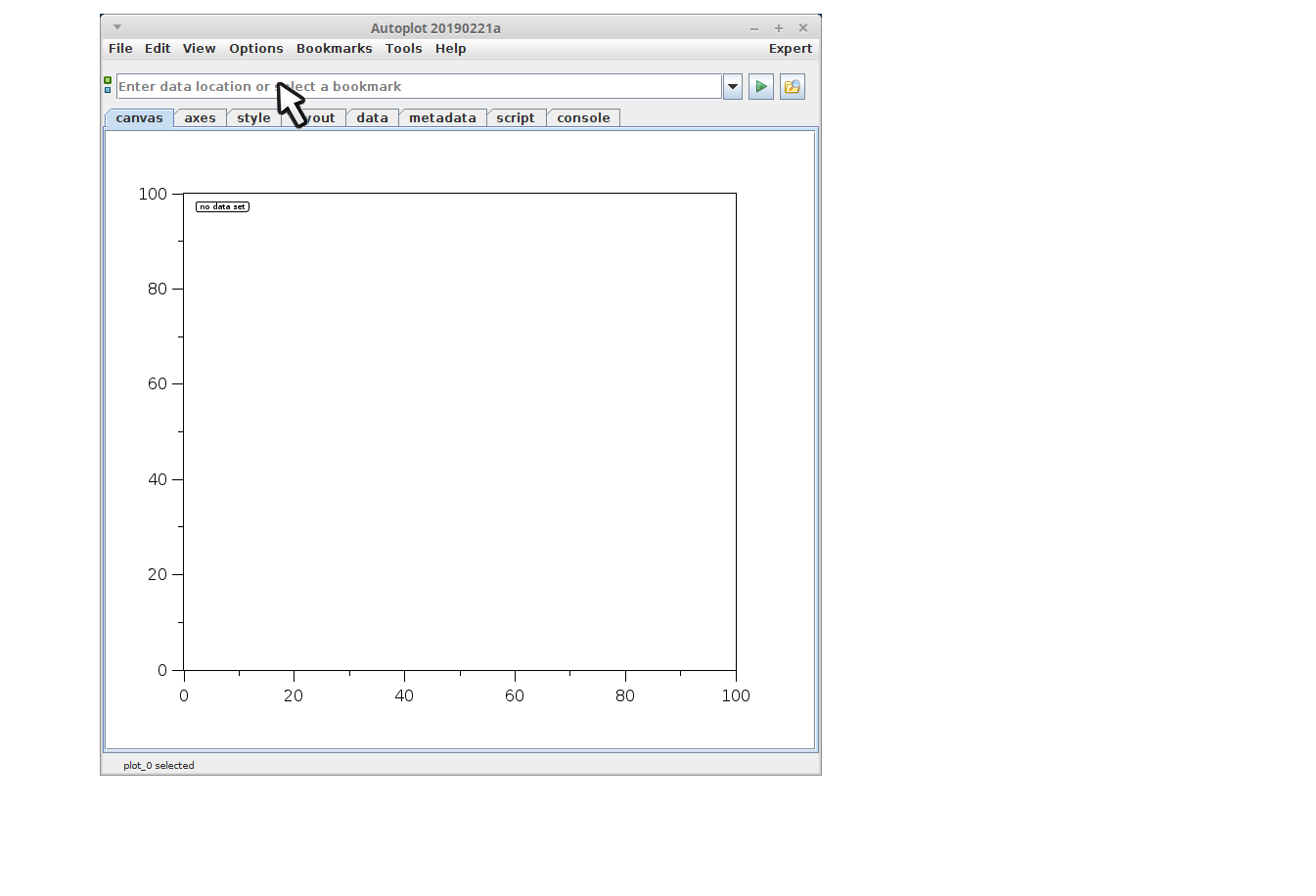Image resolution: width=1316 pixels, height=896 pixels.
Task: Switch to the console tab
Action: 583,118
